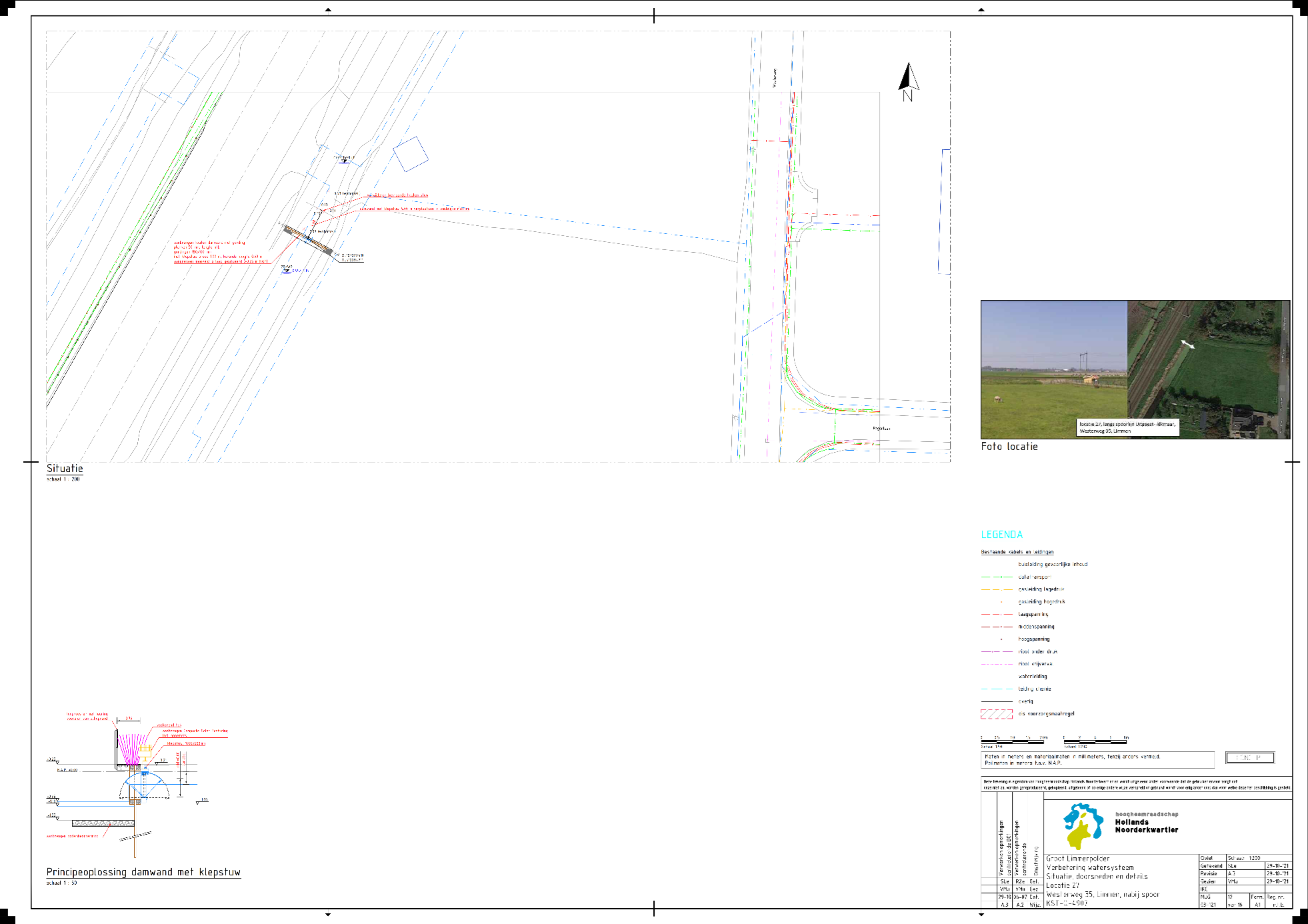The width and height of the screenshot is (1308, 924).
Task: Click the Hollands Noorderkwartier lion logo
Action: click(x=1083, y=825)
